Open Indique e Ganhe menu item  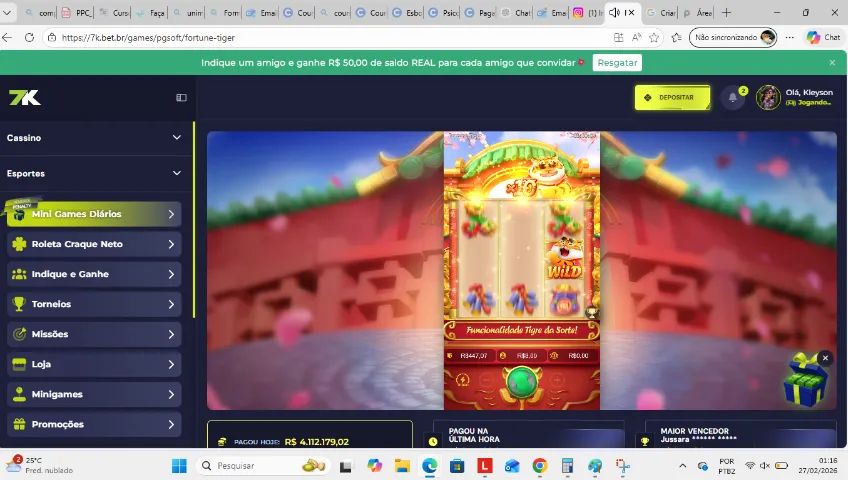tap(94, 274)
